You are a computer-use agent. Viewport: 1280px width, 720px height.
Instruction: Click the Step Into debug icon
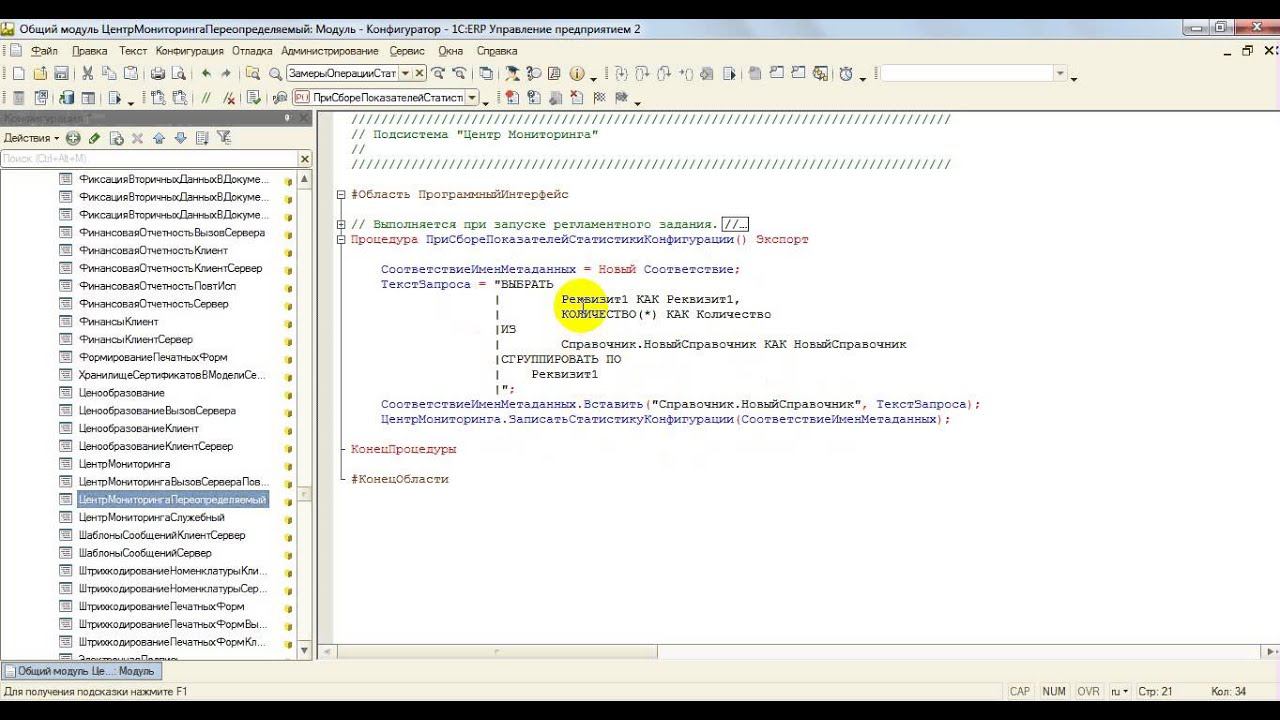coord(620,74)
